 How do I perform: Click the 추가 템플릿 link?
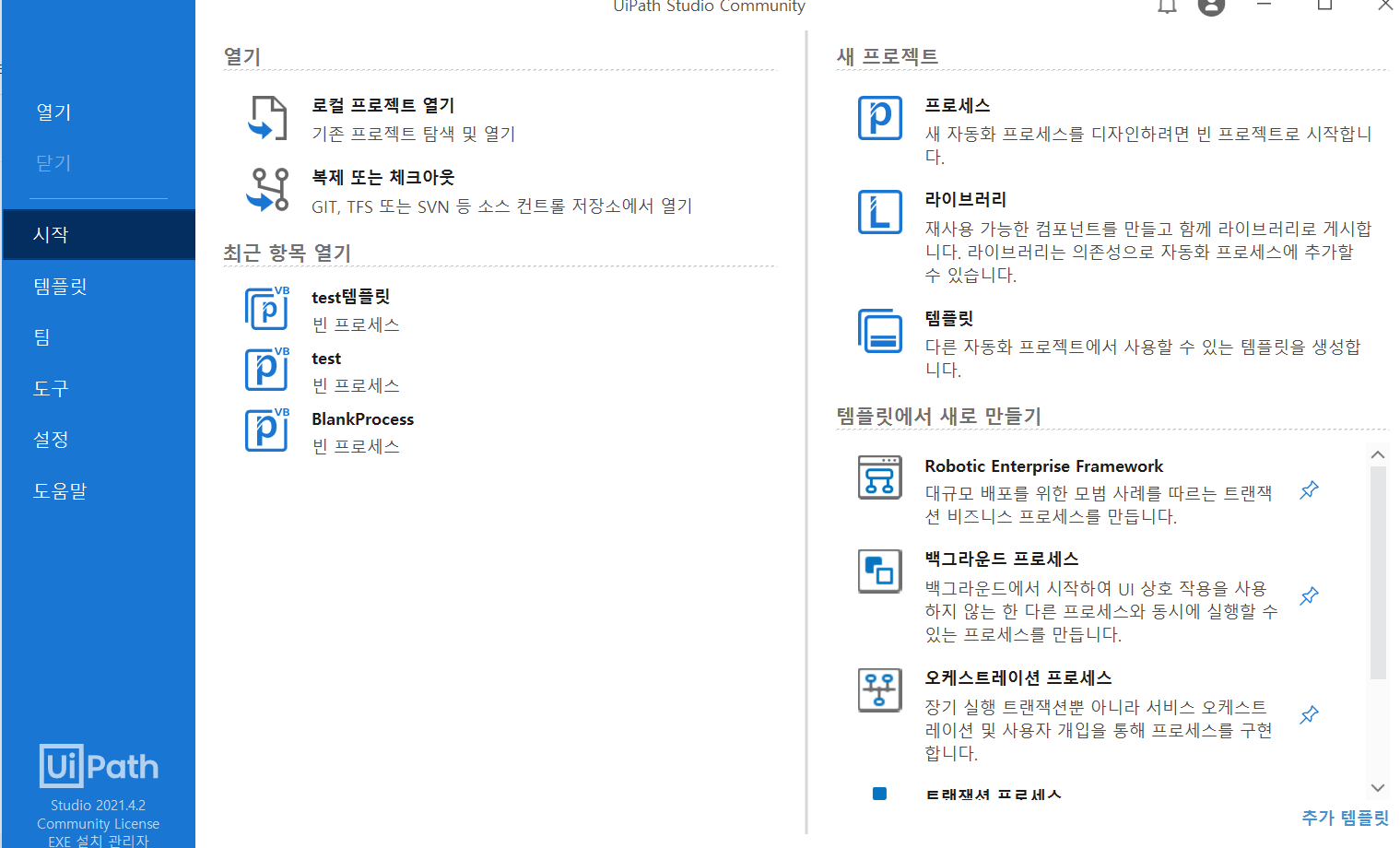(1345, 818)
